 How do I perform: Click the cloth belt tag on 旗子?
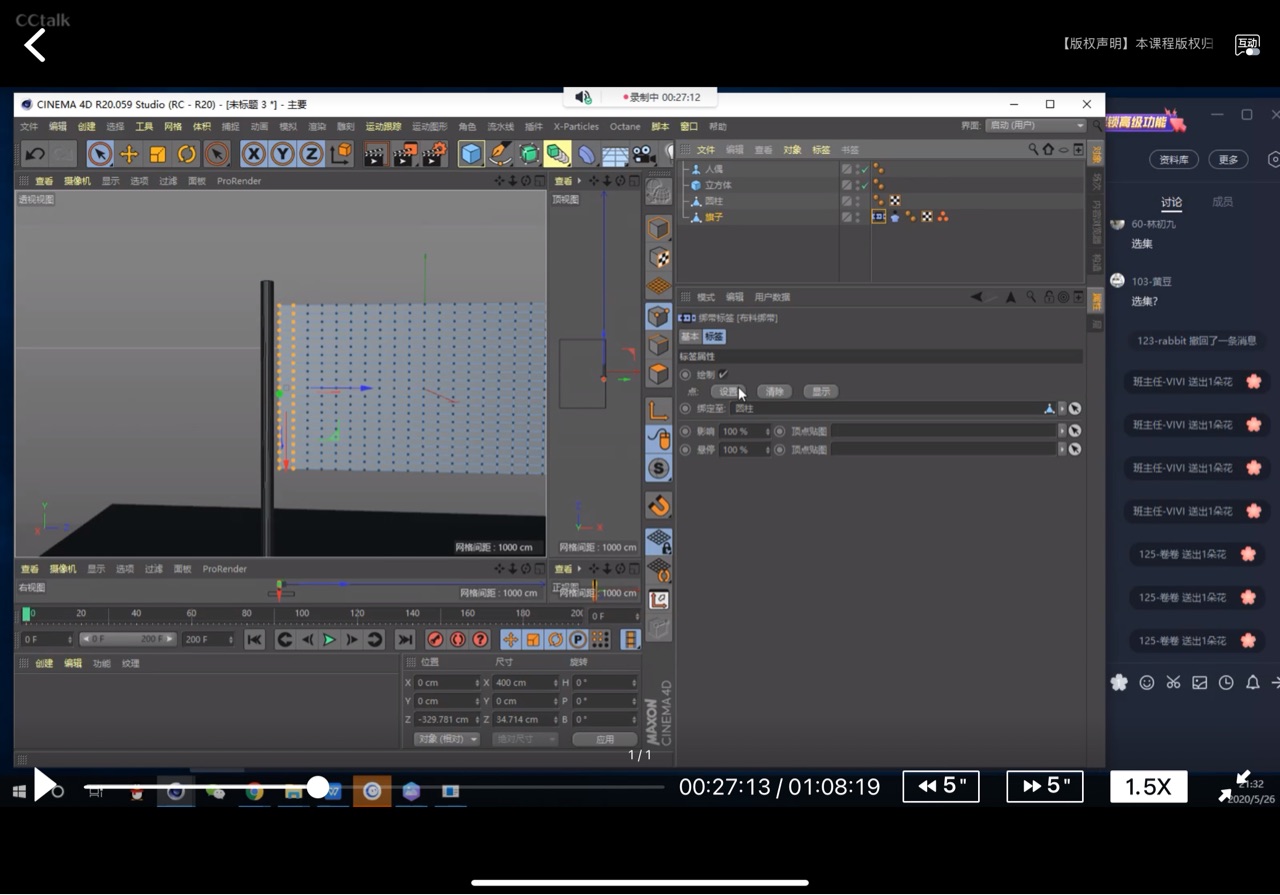coord(878,217)
